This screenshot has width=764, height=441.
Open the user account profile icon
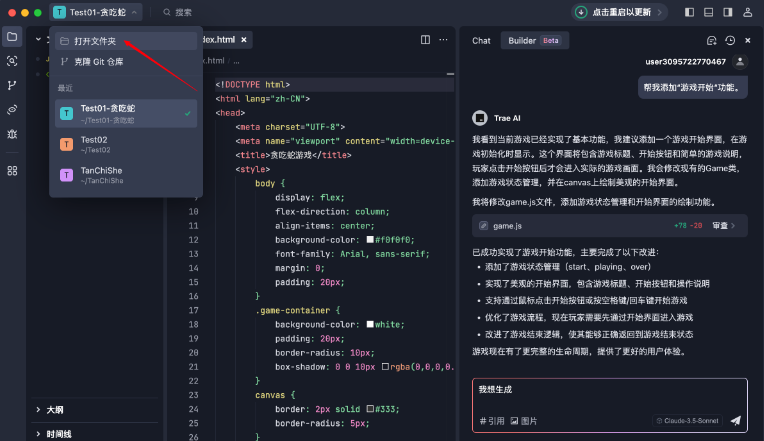[x=748, y=12]
